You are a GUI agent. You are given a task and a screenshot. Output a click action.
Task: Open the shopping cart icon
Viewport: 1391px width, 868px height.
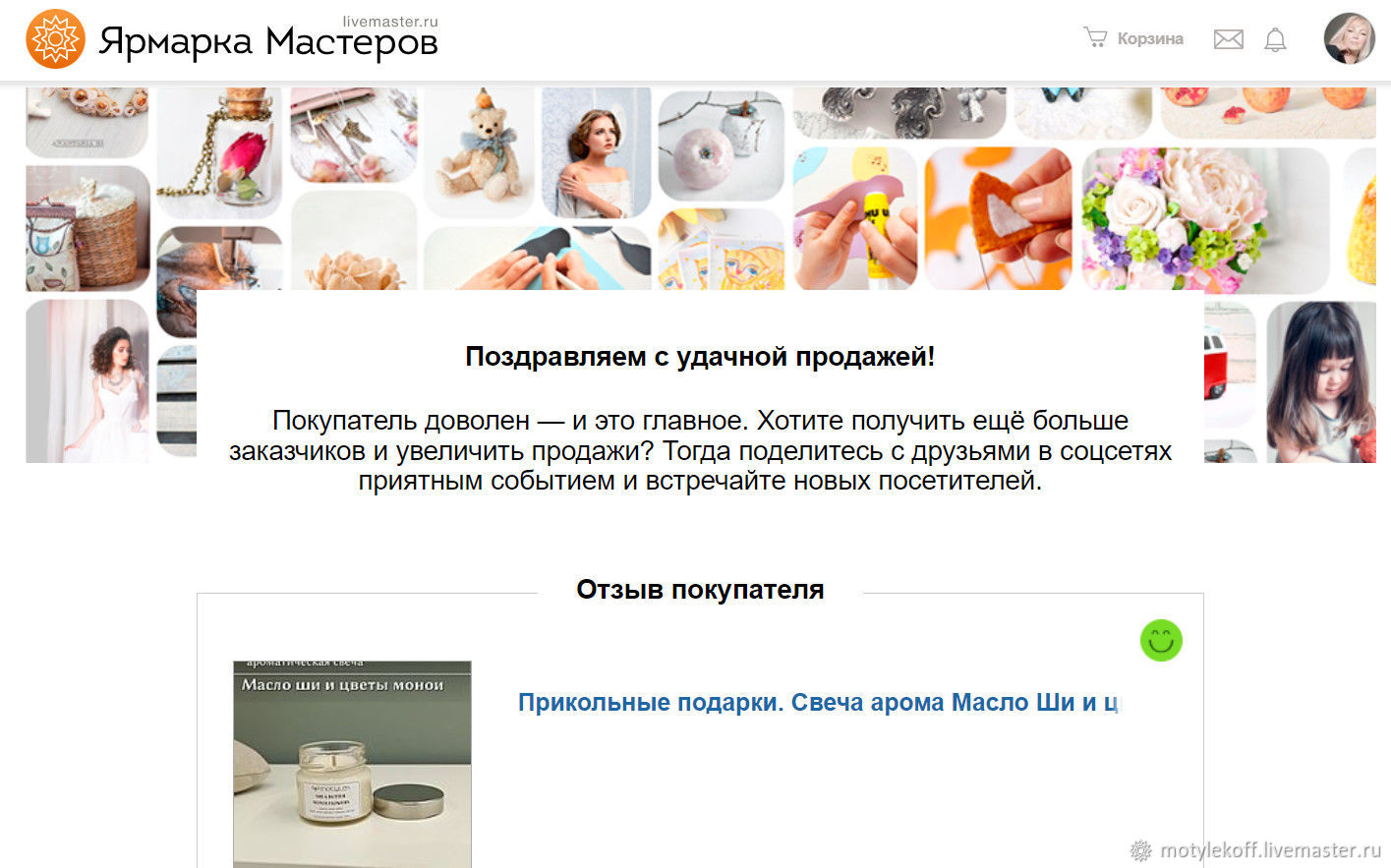click(x=1095, y=37)
